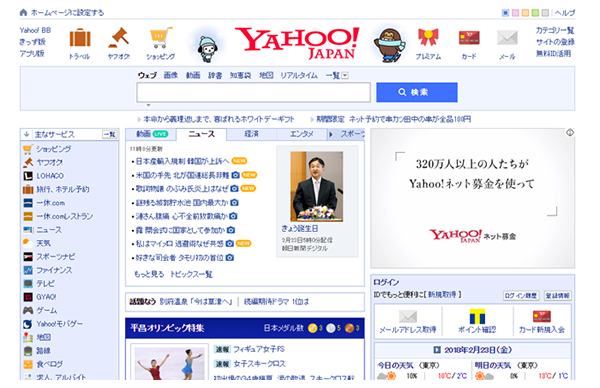This screenshot has width=600, height=388.
Task: Switch to the 経済 tab
Action: point(251,134)
